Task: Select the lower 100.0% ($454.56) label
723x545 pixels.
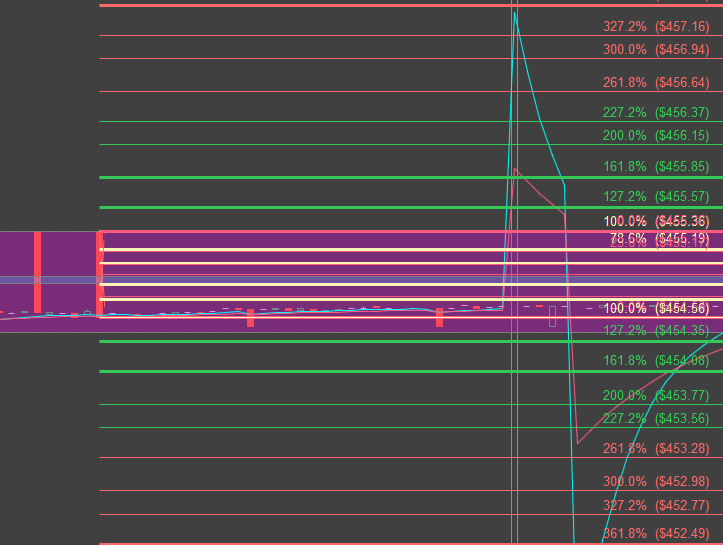Action: [x=656, y=308]
